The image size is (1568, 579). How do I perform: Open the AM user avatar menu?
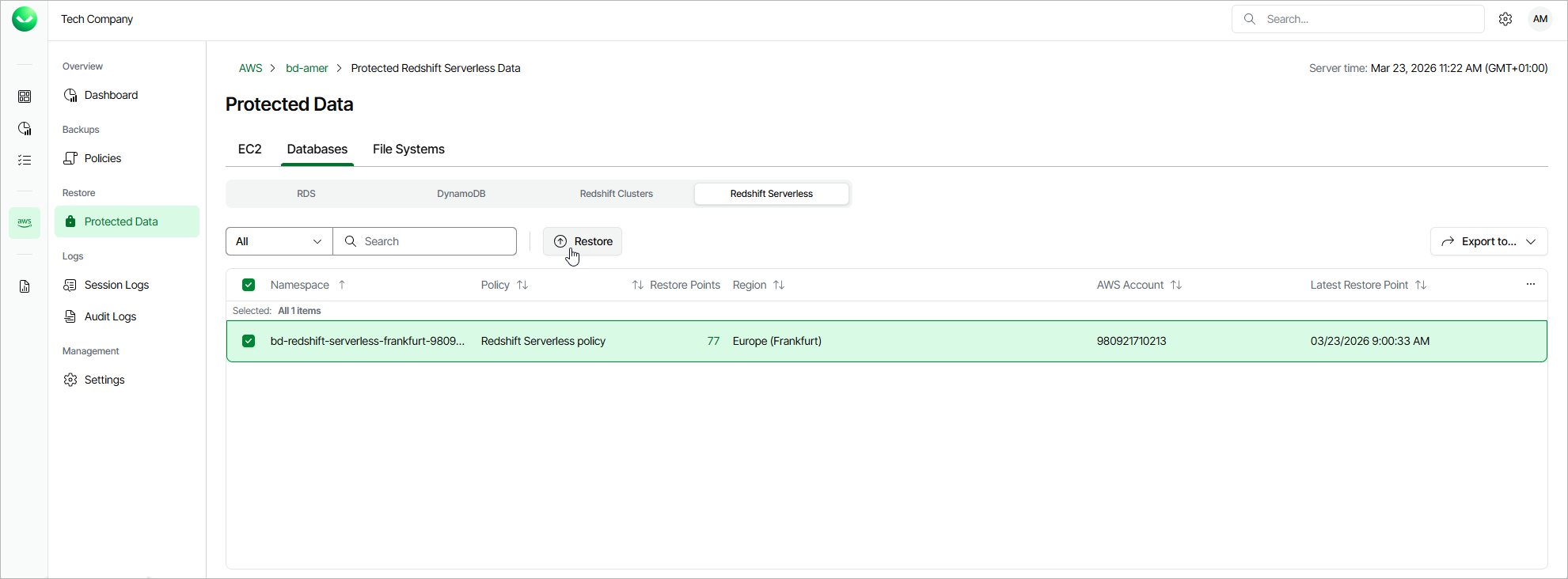point(1540,19)
